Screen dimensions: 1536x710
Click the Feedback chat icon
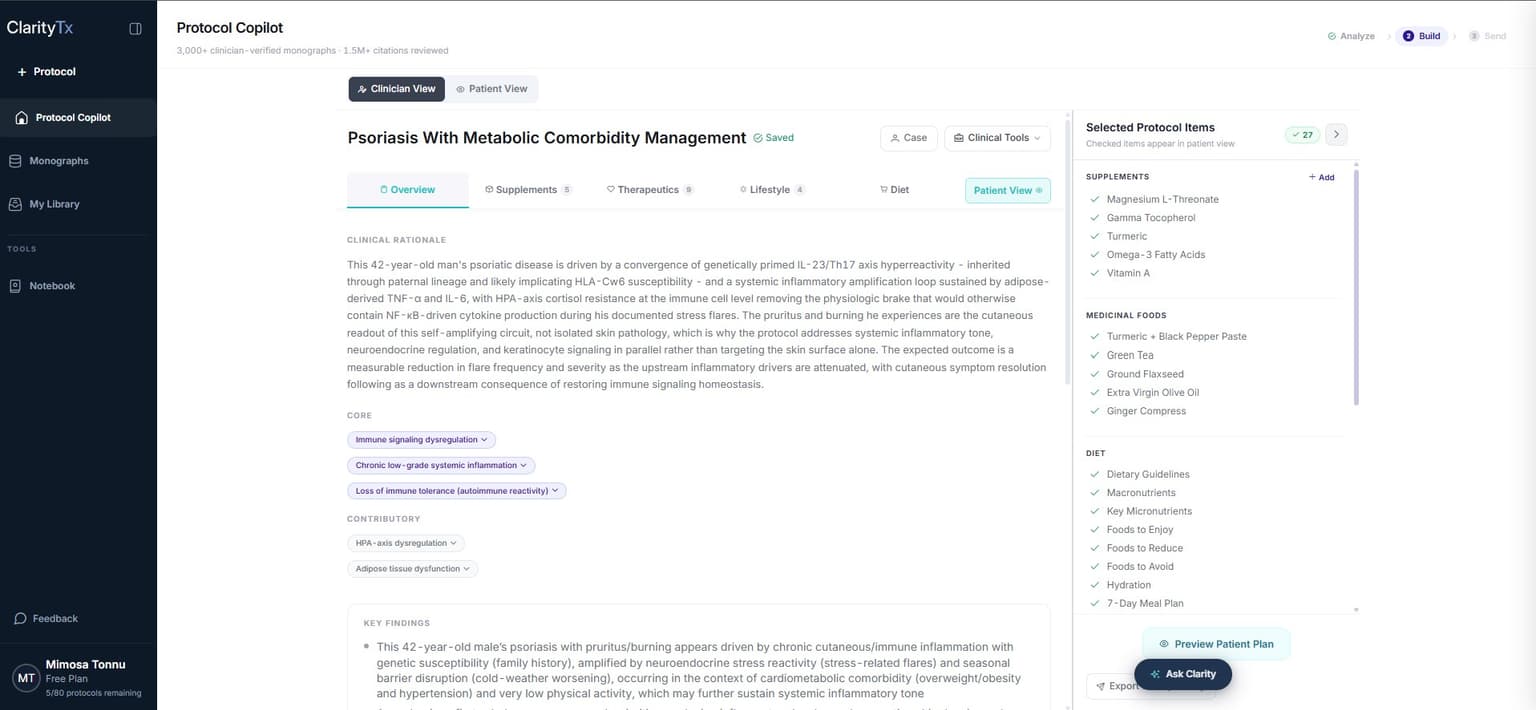point(20,619)
